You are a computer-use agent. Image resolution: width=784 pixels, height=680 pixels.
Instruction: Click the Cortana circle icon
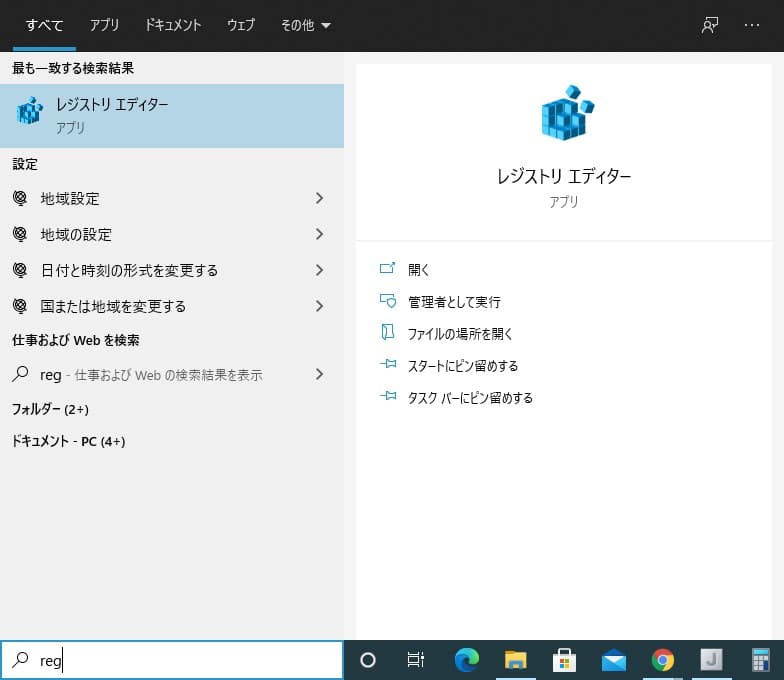point(368,660)
